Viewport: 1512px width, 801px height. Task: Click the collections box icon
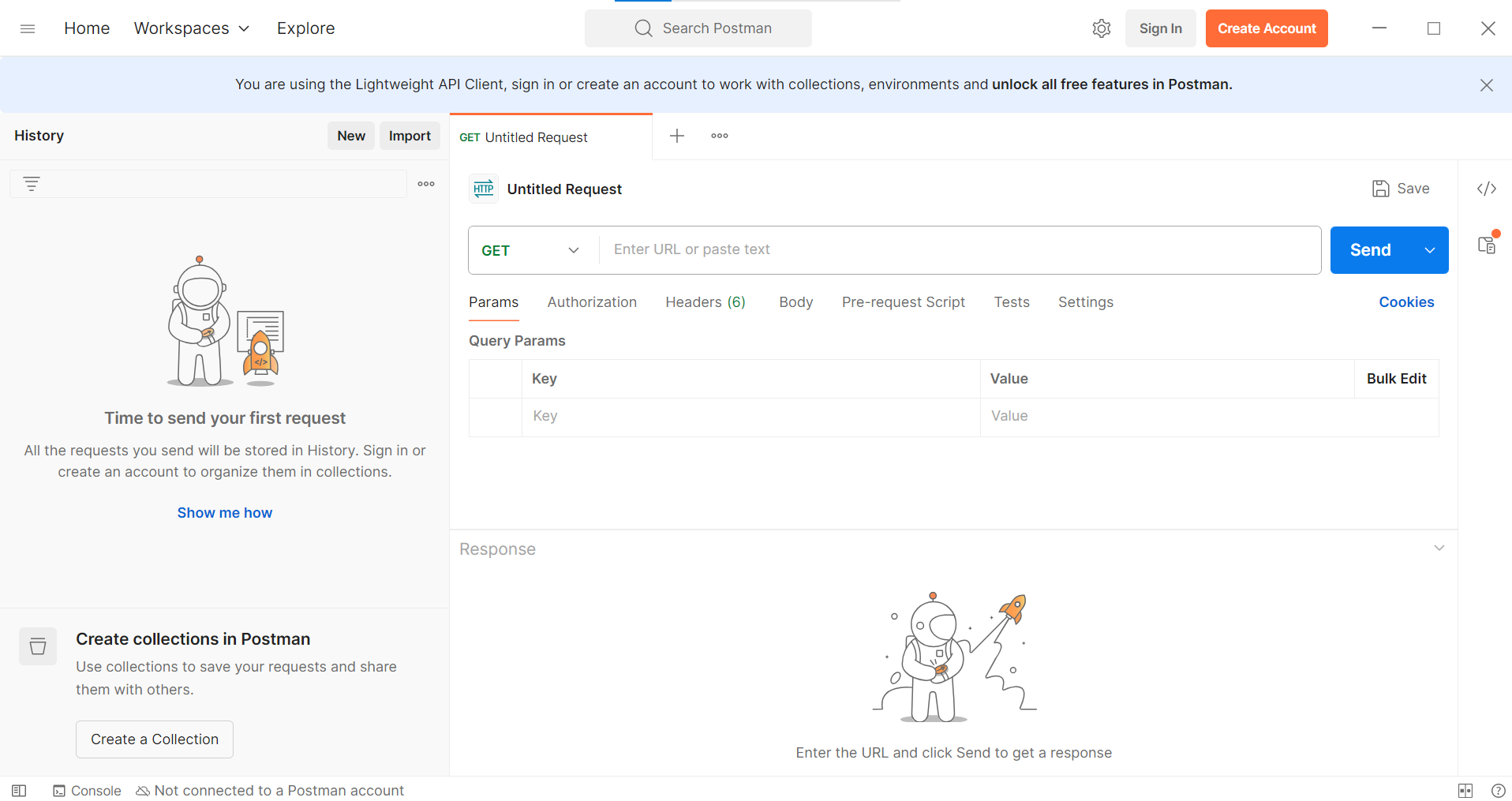tap(38, 646)
